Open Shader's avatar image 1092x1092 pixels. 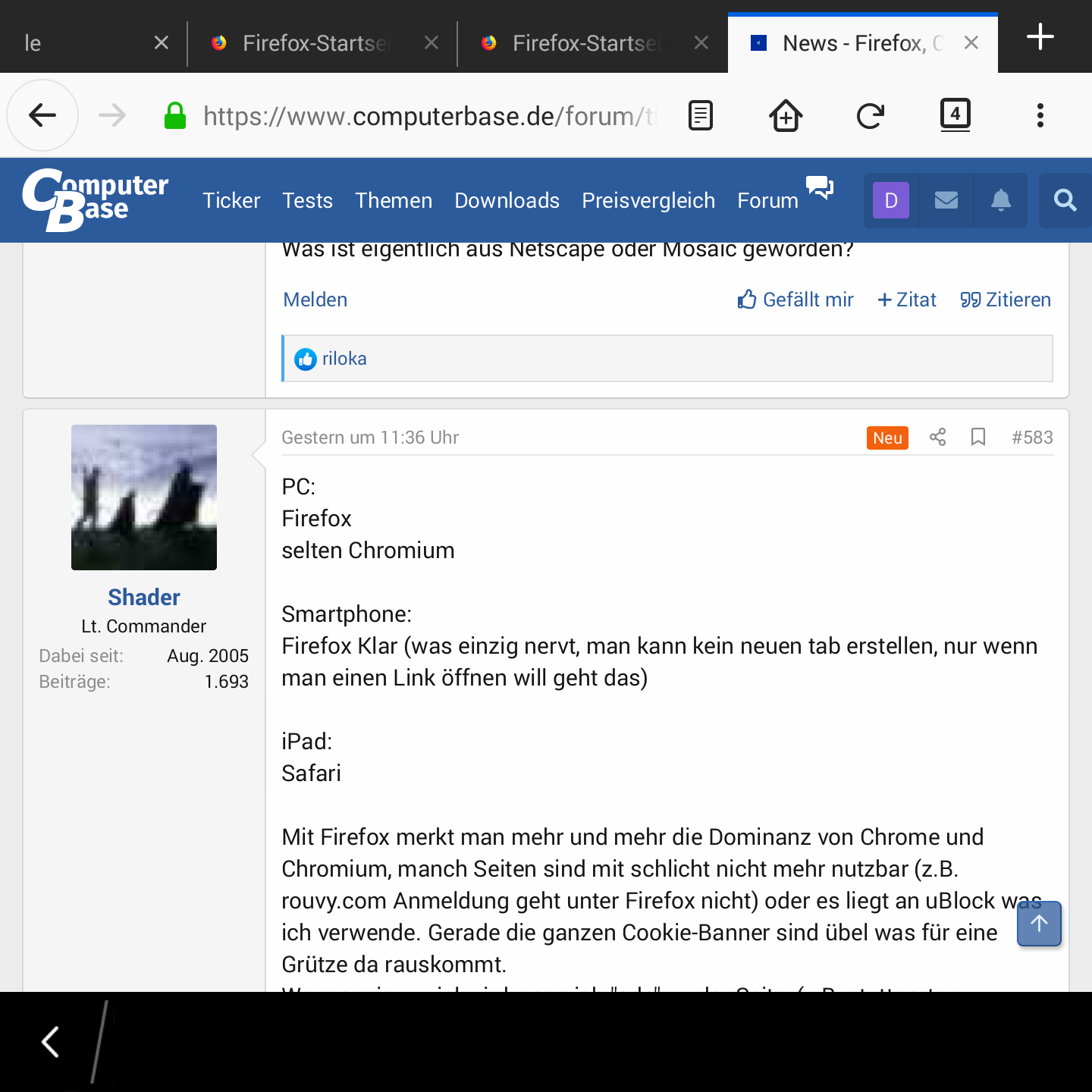point(144,497)
